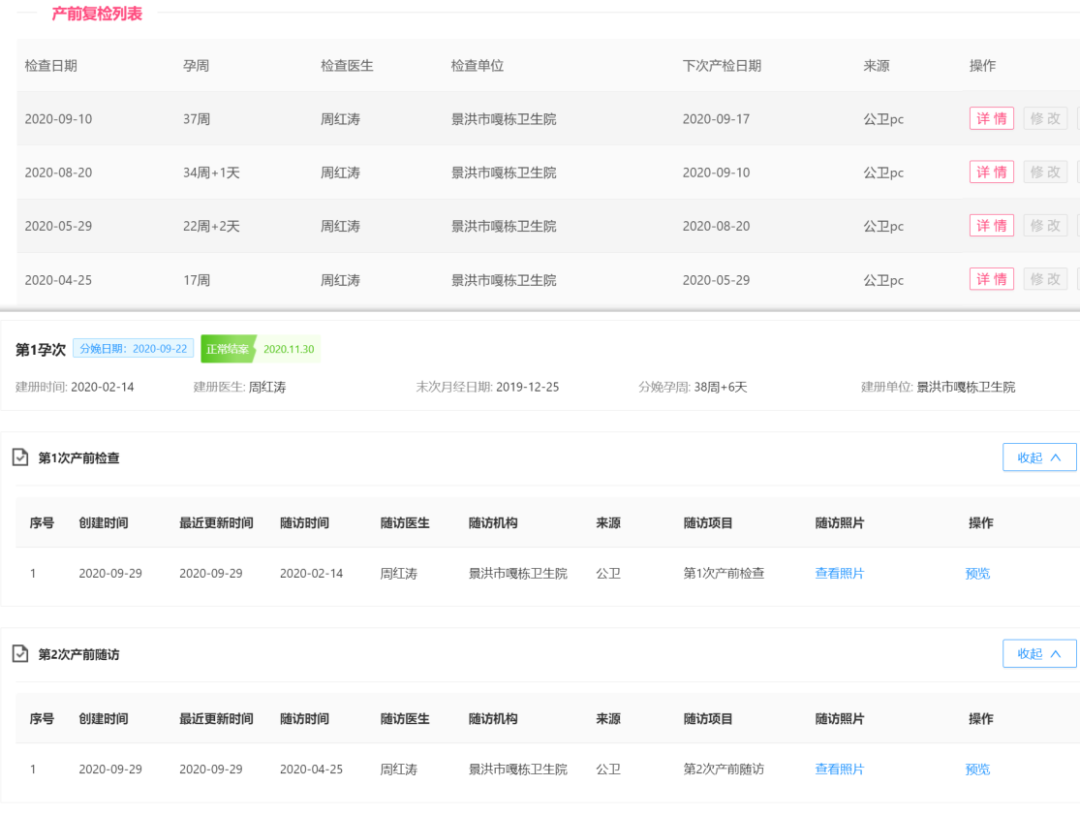Open 详情 for the 34周+1天 checkup row
Viewport: 1080px width, 817px height.
coord(990,171)
